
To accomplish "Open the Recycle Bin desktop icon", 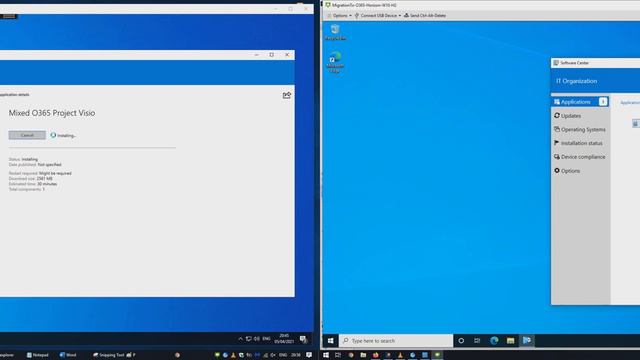I will coord(336,32).
